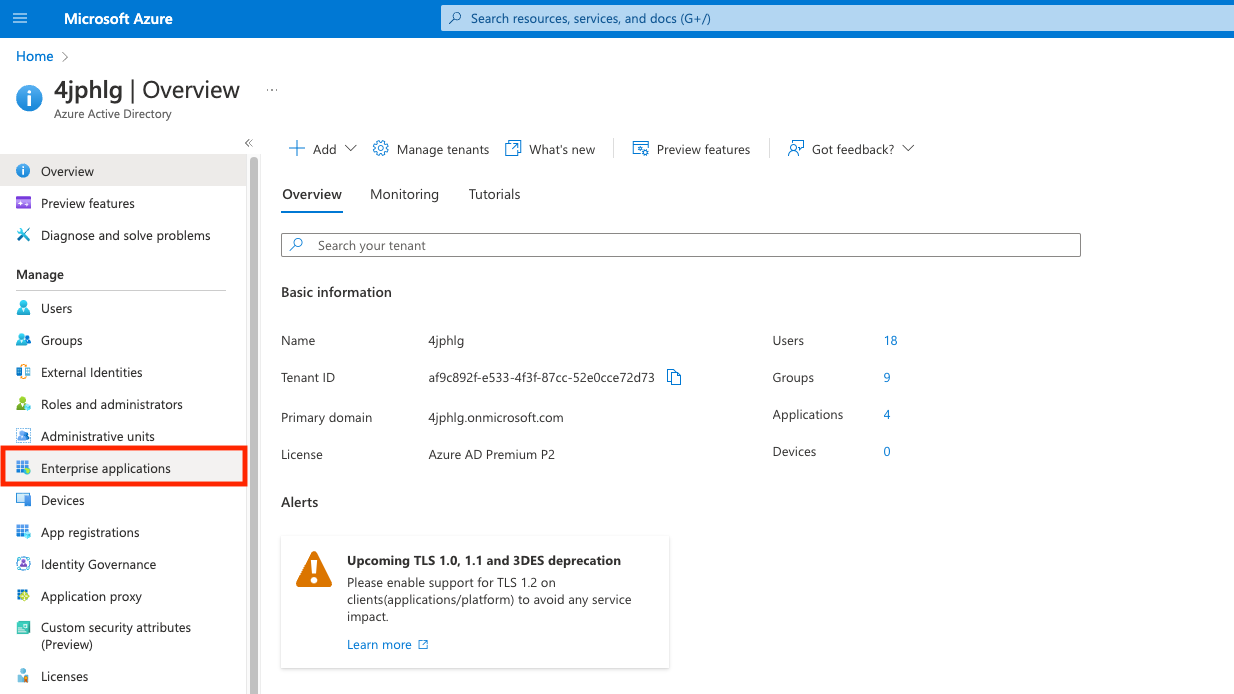Image resolution: width=1234 pixels, height=694 pixels.
Task: Click the TLS deprecation warning triangle icon
Action: 314,569
